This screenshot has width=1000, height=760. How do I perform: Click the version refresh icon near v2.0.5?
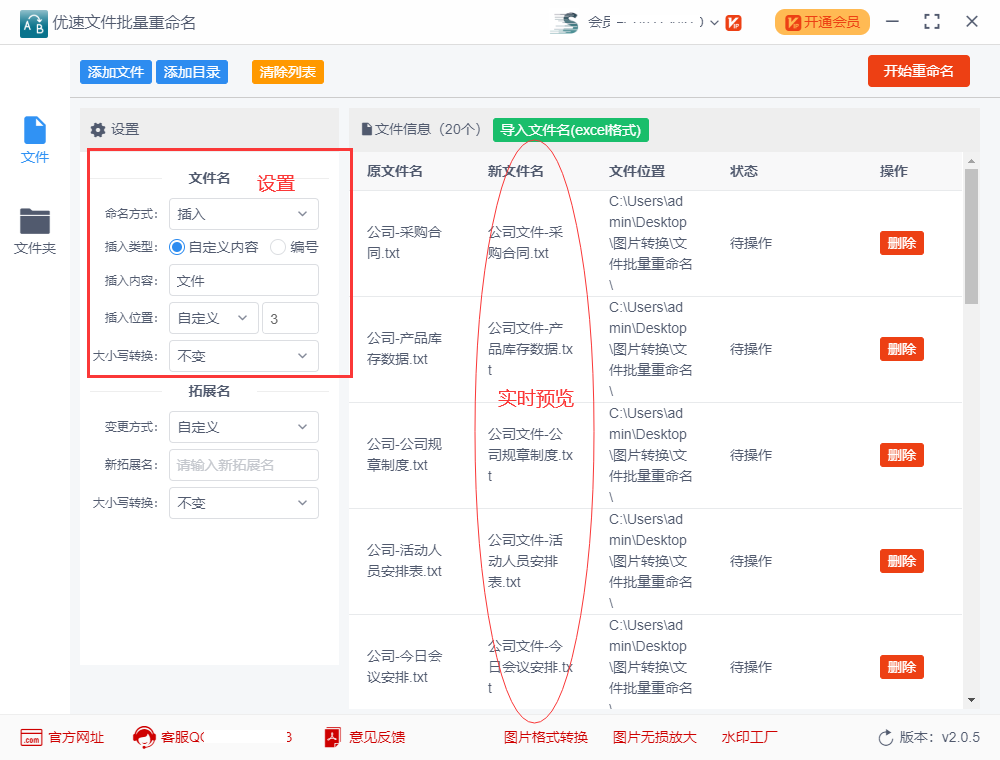[x=884, y=737]
